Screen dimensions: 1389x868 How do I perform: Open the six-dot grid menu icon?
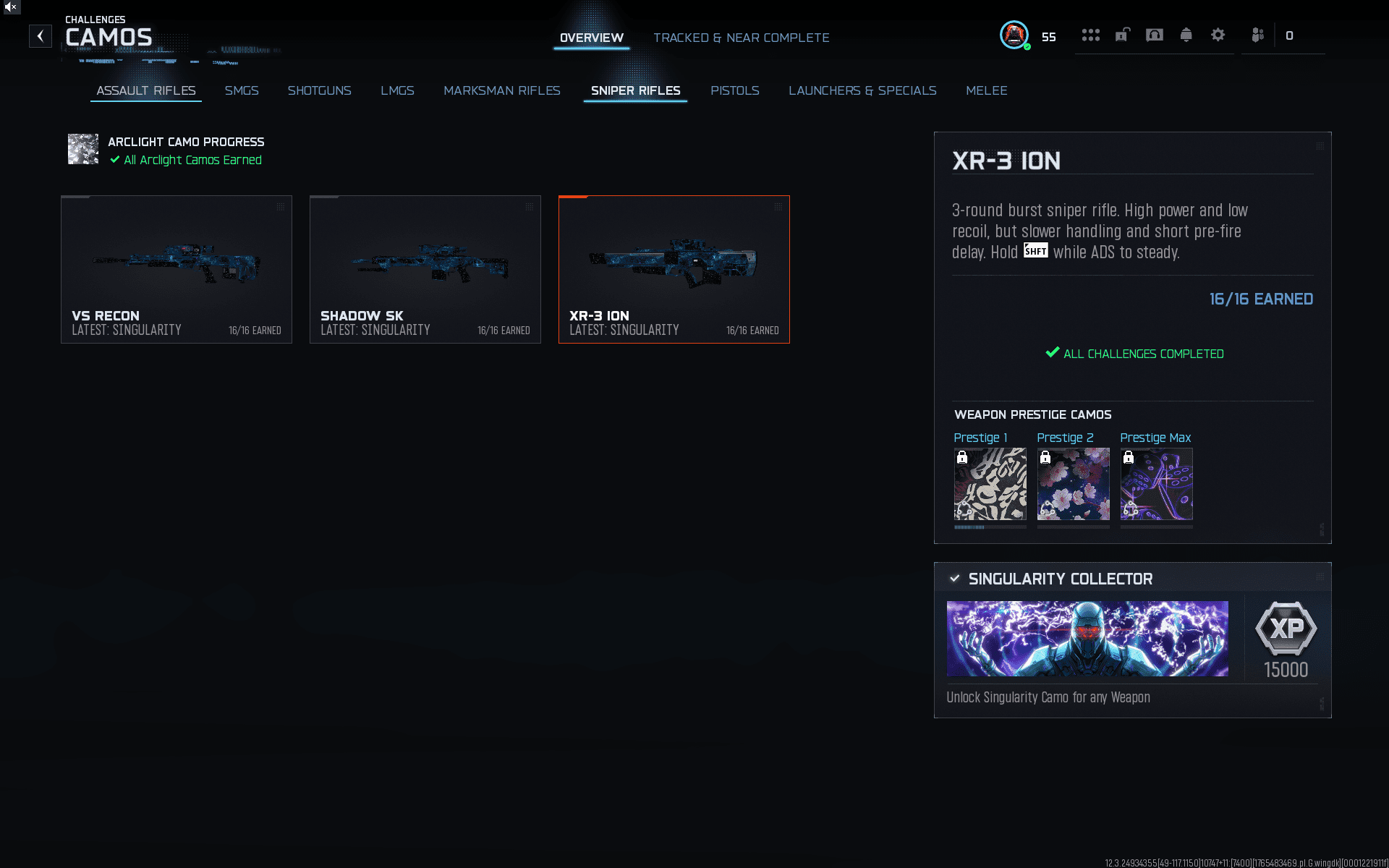1090,35
